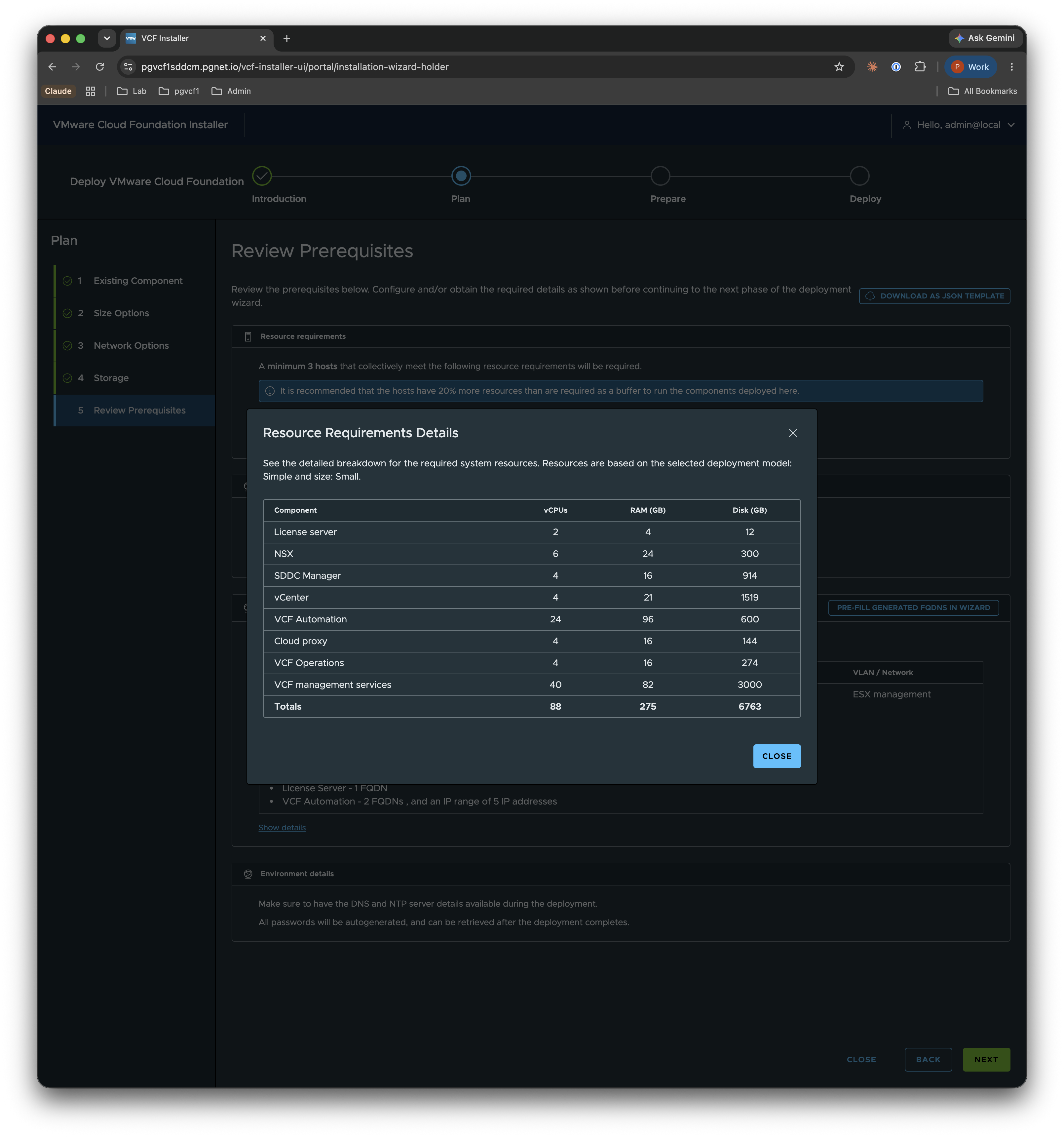Open the Claude extension icon in toolbar
The image size is (1064, 1137).
(872, 67)
